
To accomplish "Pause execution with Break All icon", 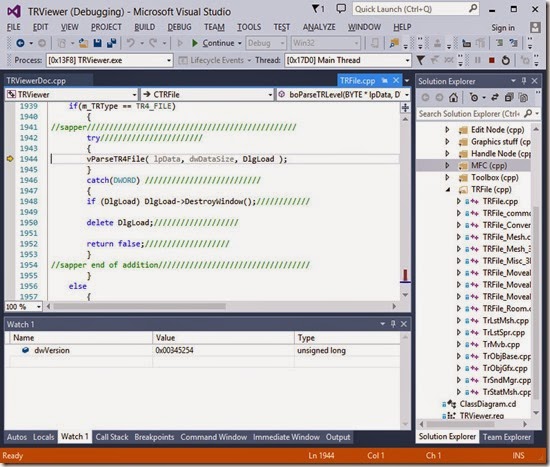I will pos(477,60).
